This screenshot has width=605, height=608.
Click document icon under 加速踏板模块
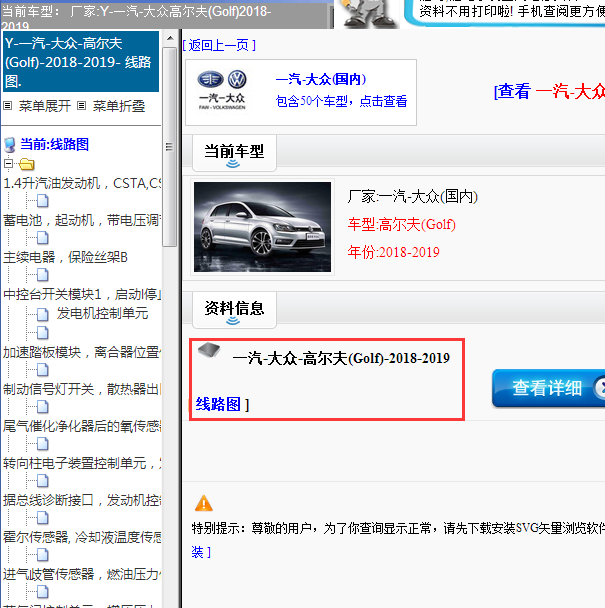[x=43, y=370]
